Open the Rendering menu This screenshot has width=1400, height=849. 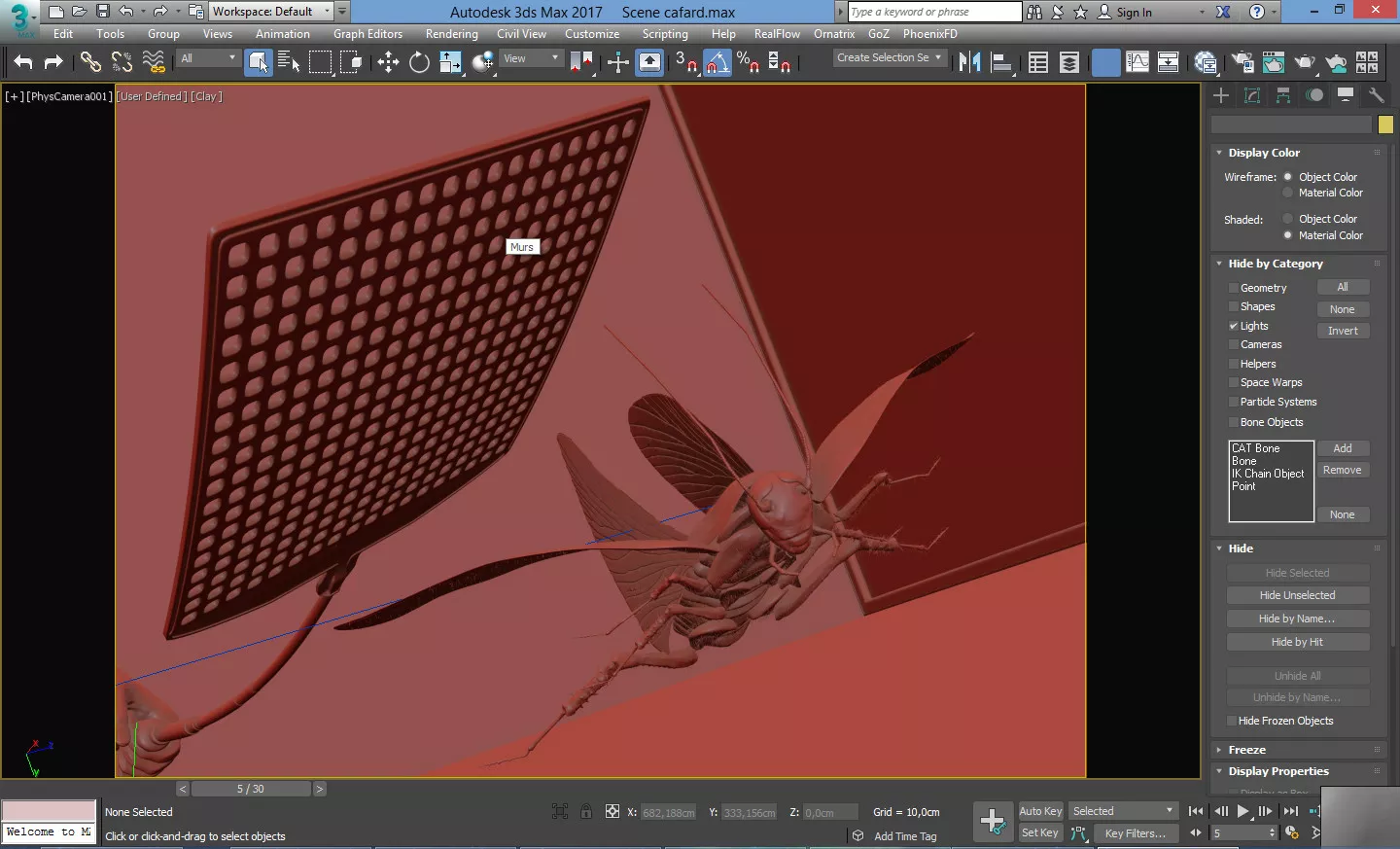click(451, 34)
